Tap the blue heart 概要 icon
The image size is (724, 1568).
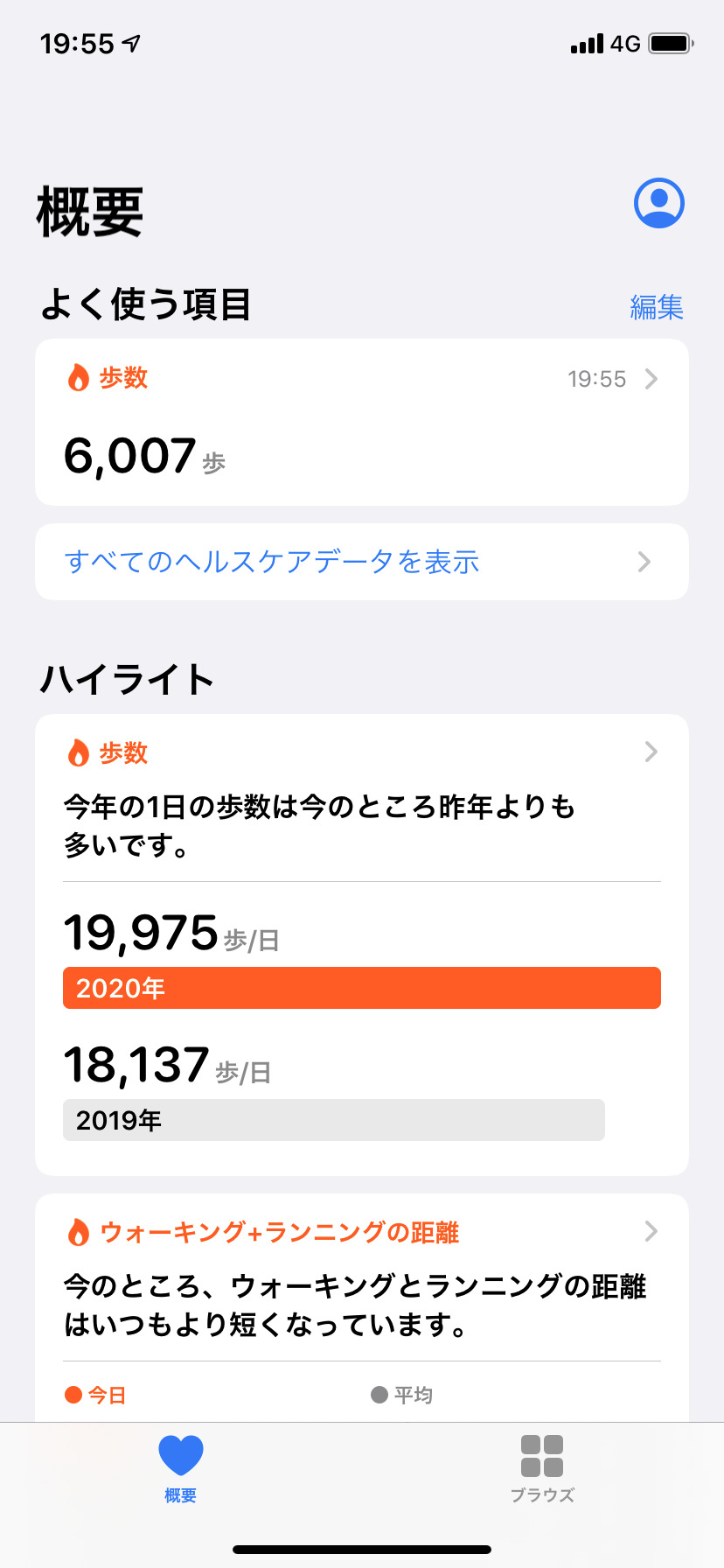pyautogui.click(x=181, y=1455)
